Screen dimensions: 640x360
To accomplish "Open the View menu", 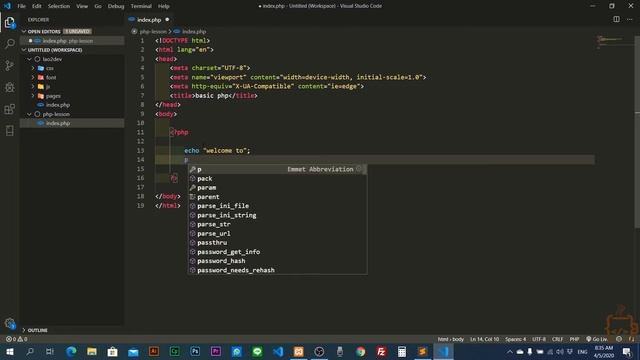I will coord(82,6).
